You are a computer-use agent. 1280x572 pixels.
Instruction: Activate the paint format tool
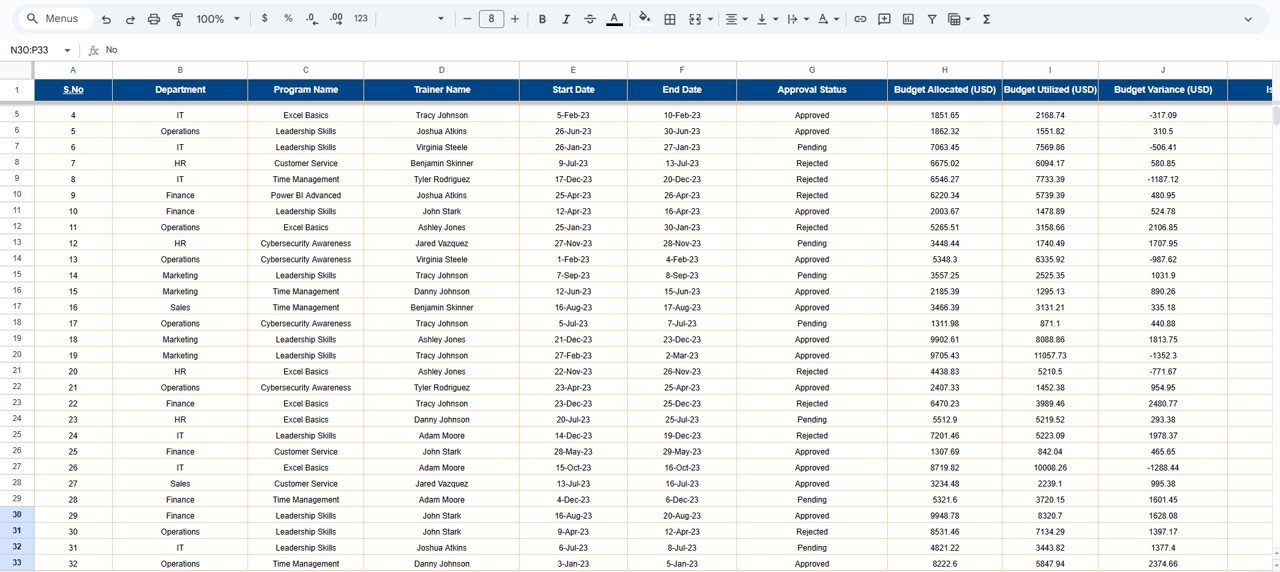pos(178,19)
